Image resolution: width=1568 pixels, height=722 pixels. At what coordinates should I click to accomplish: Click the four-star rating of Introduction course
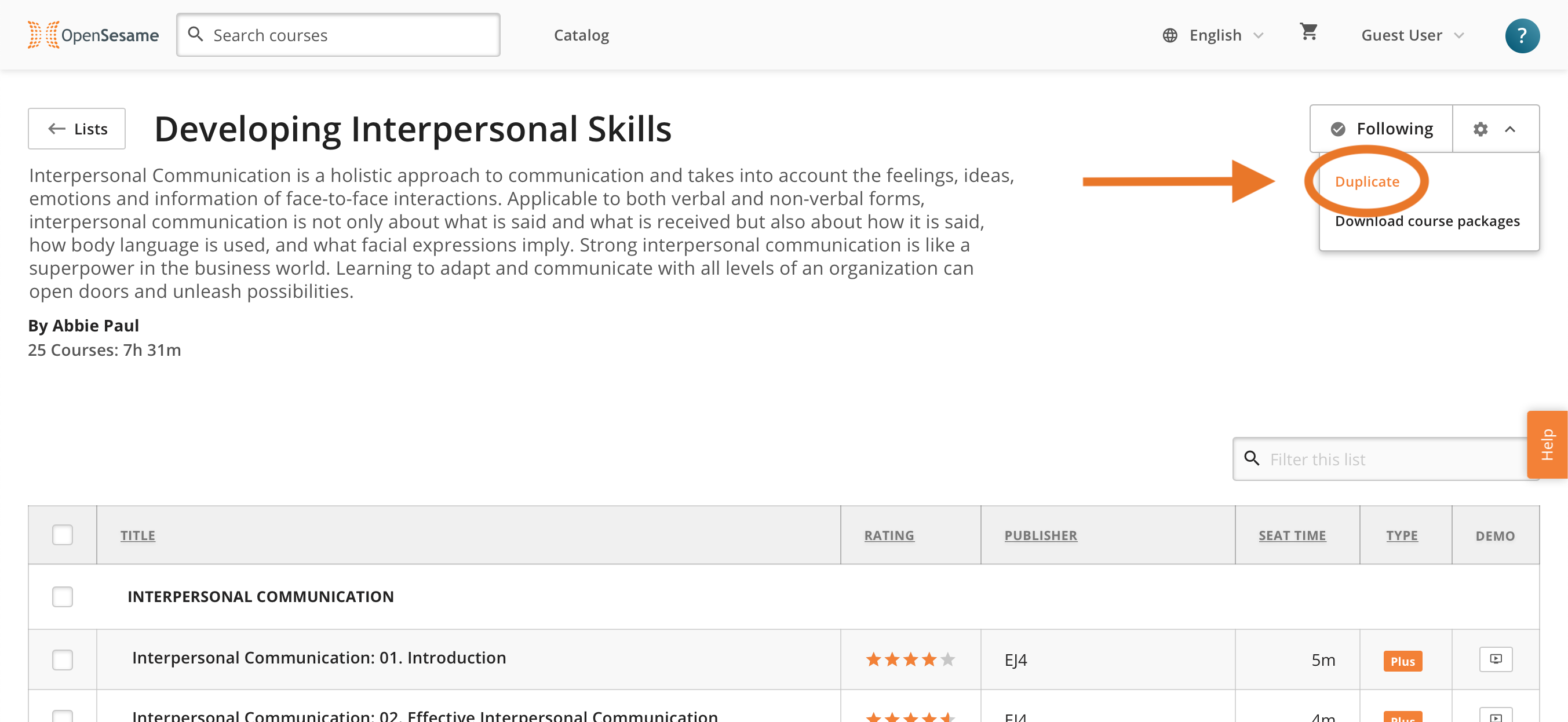click(x=910, y=659)
